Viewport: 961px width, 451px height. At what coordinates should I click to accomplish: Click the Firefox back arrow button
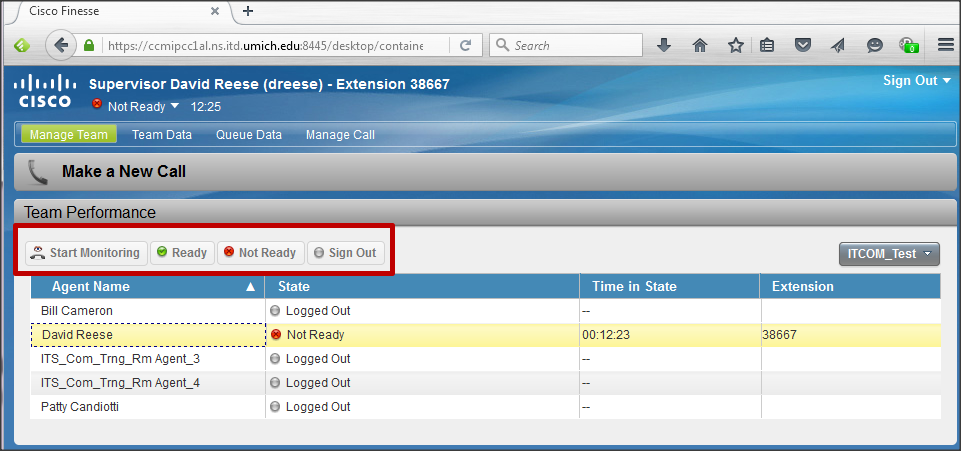point(60,45)
